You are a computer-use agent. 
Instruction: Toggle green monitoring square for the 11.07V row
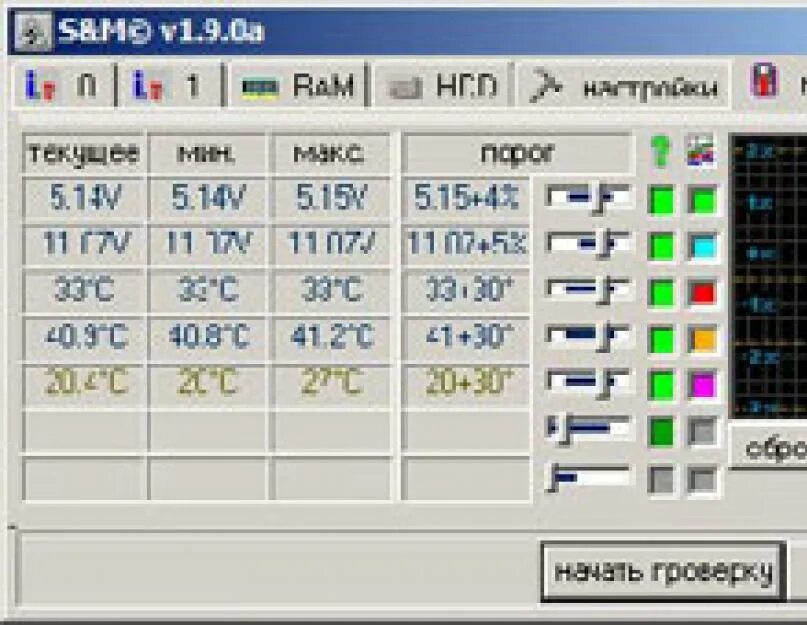tap(661, 246)
